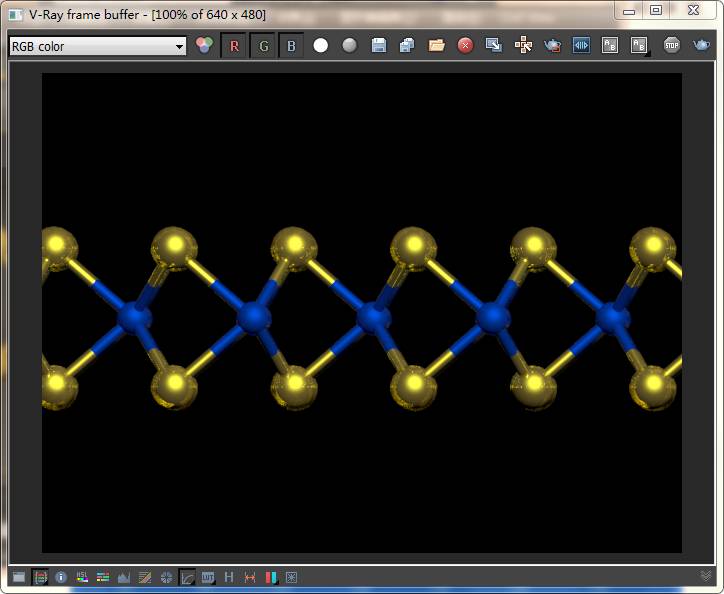Open the RGB color channel dropdown
This screenshot has width=724, height=594.
point(97,46)
